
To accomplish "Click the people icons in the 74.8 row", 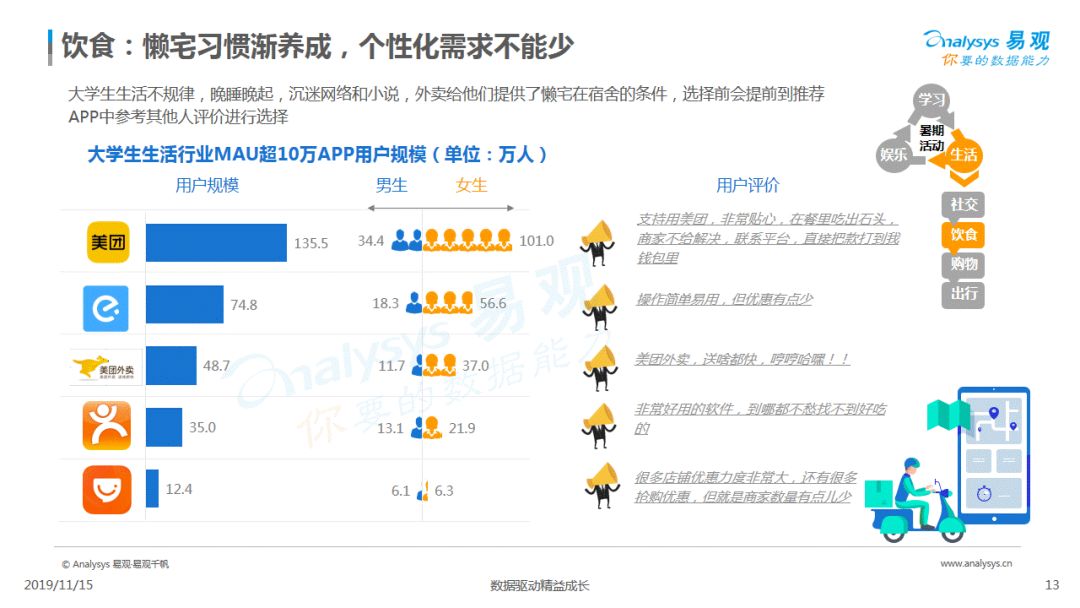I will (439, 302).
